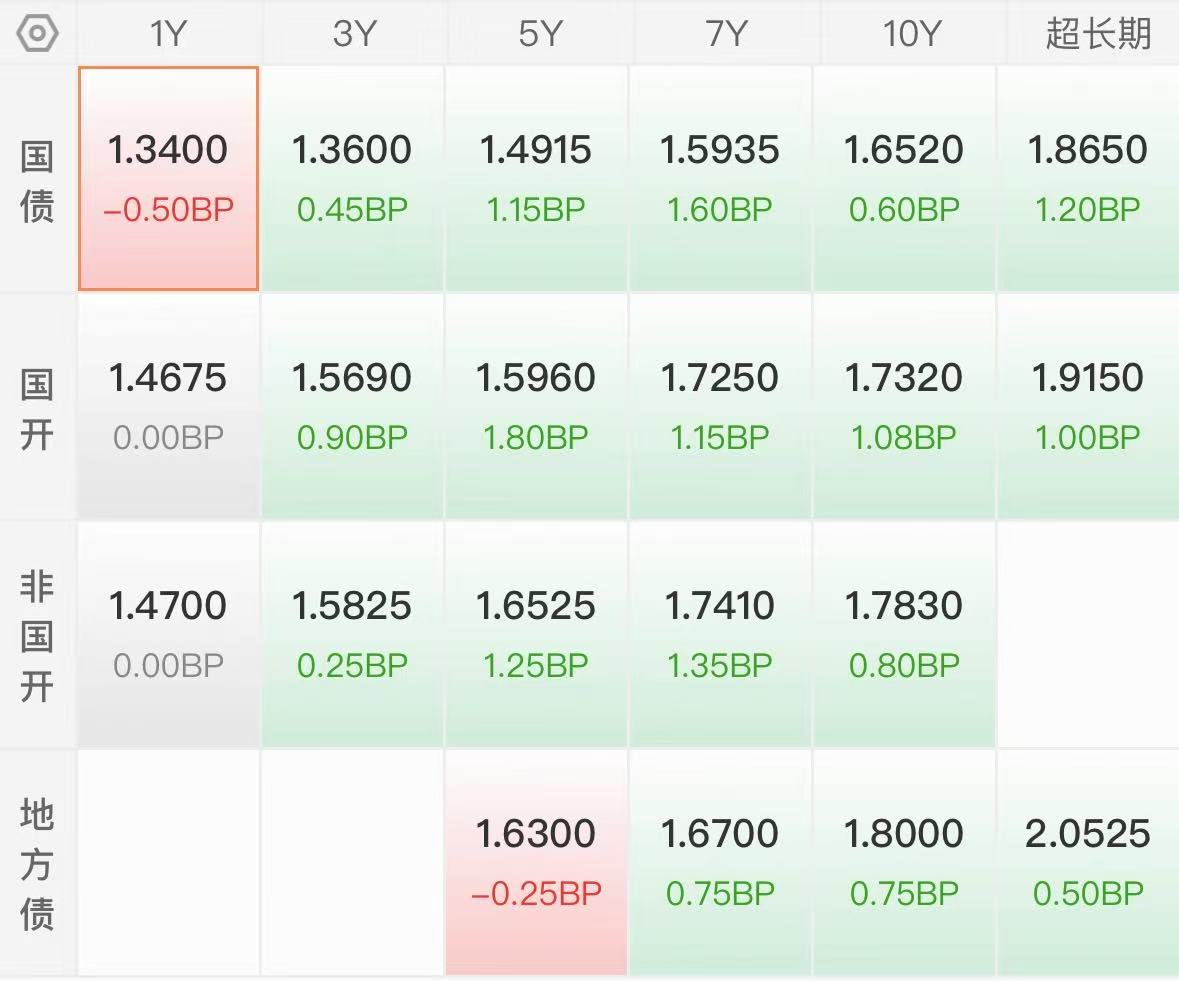The image size is (1179, 981).
Task: Open 地方债 5Y red cell 1.6300
Action: (x=536, y=861)
